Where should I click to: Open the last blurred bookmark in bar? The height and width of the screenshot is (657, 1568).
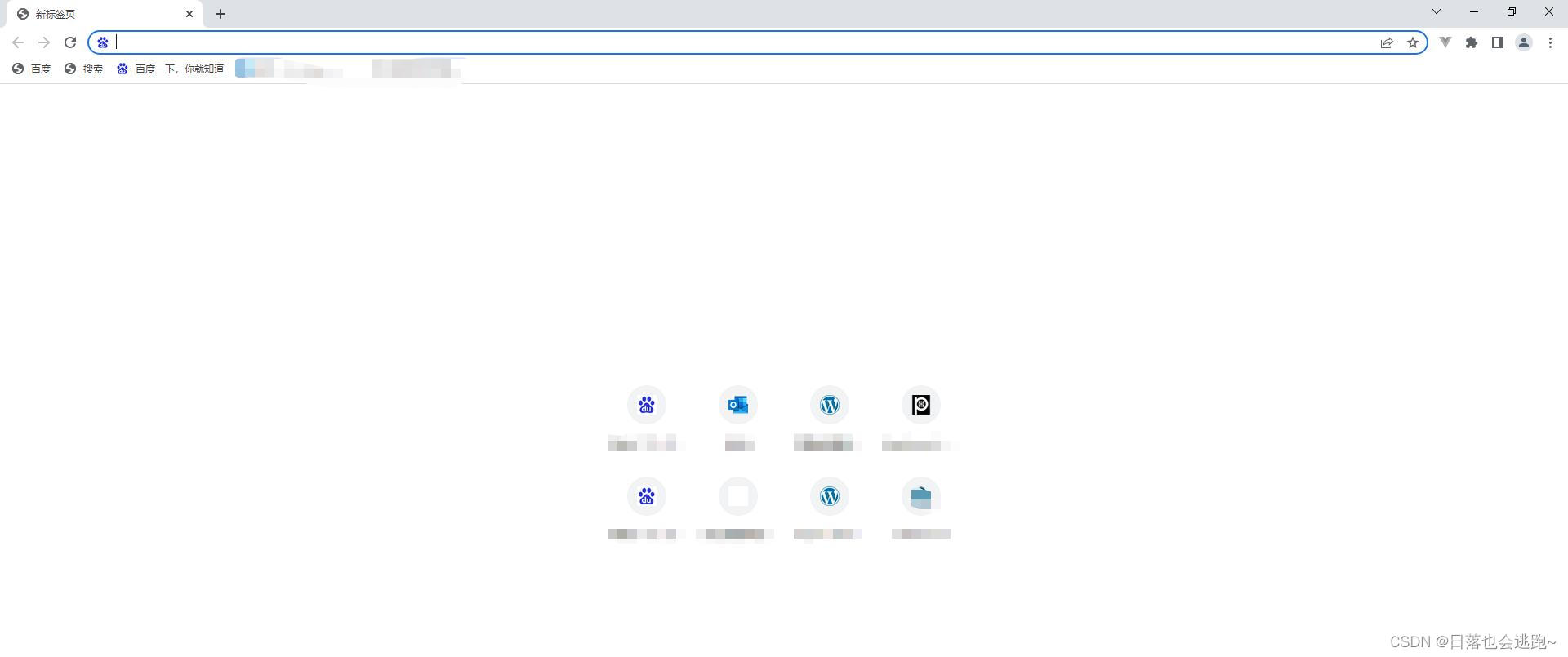click(x=416, y=69)
